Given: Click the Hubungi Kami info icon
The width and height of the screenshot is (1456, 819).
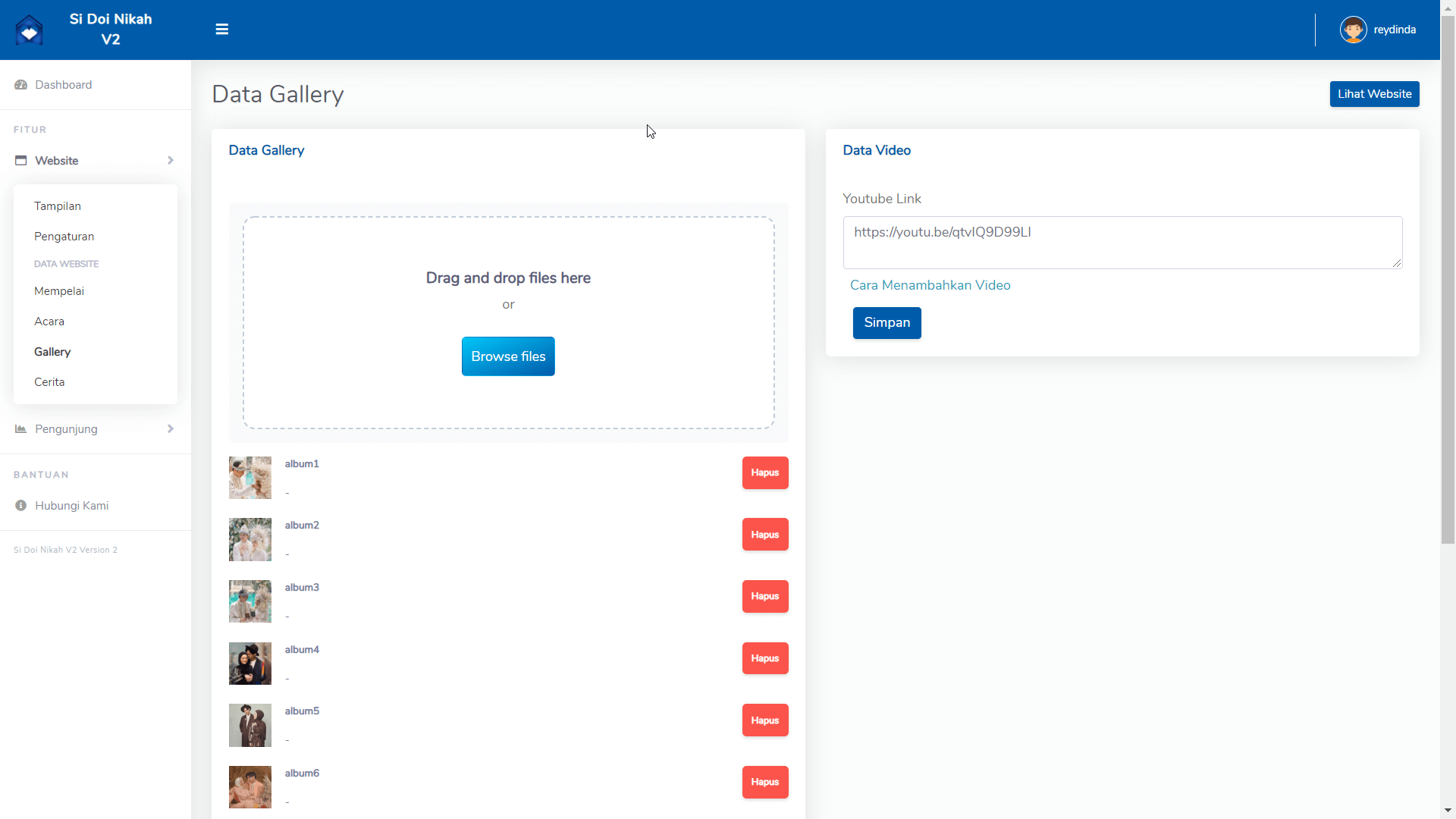Looking at the screenshot, I should pos(20,505).
